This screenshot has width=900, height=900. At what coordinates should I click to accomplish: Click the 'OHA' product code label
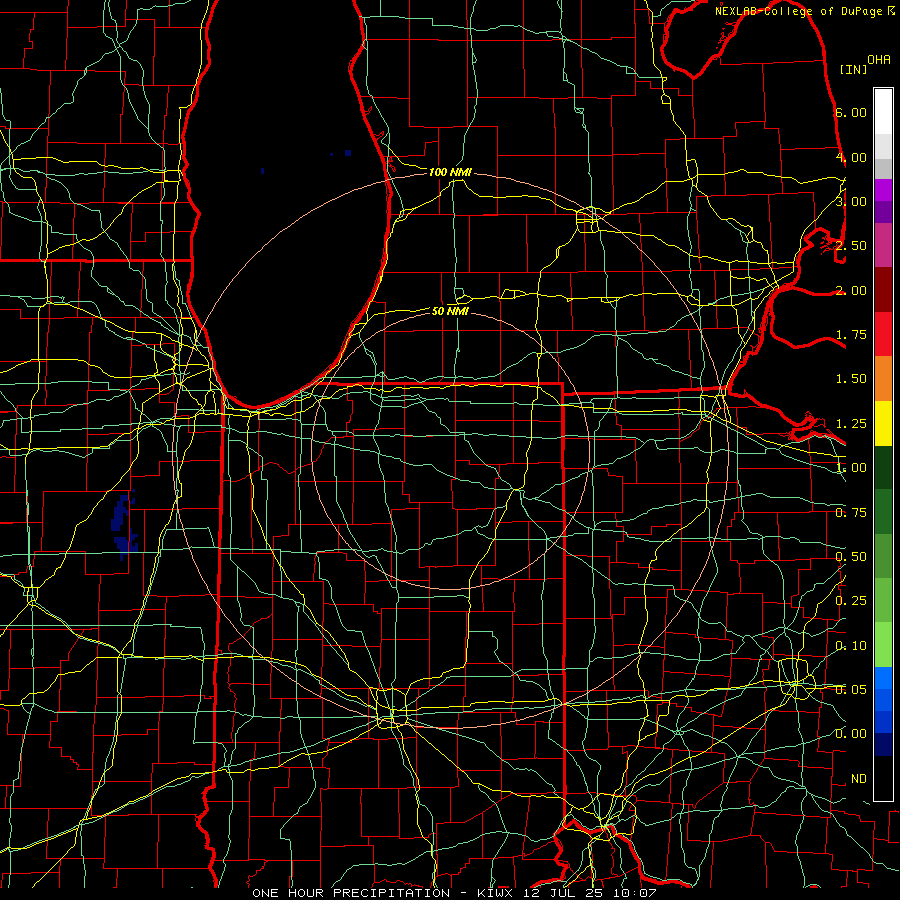pos(879,60)
